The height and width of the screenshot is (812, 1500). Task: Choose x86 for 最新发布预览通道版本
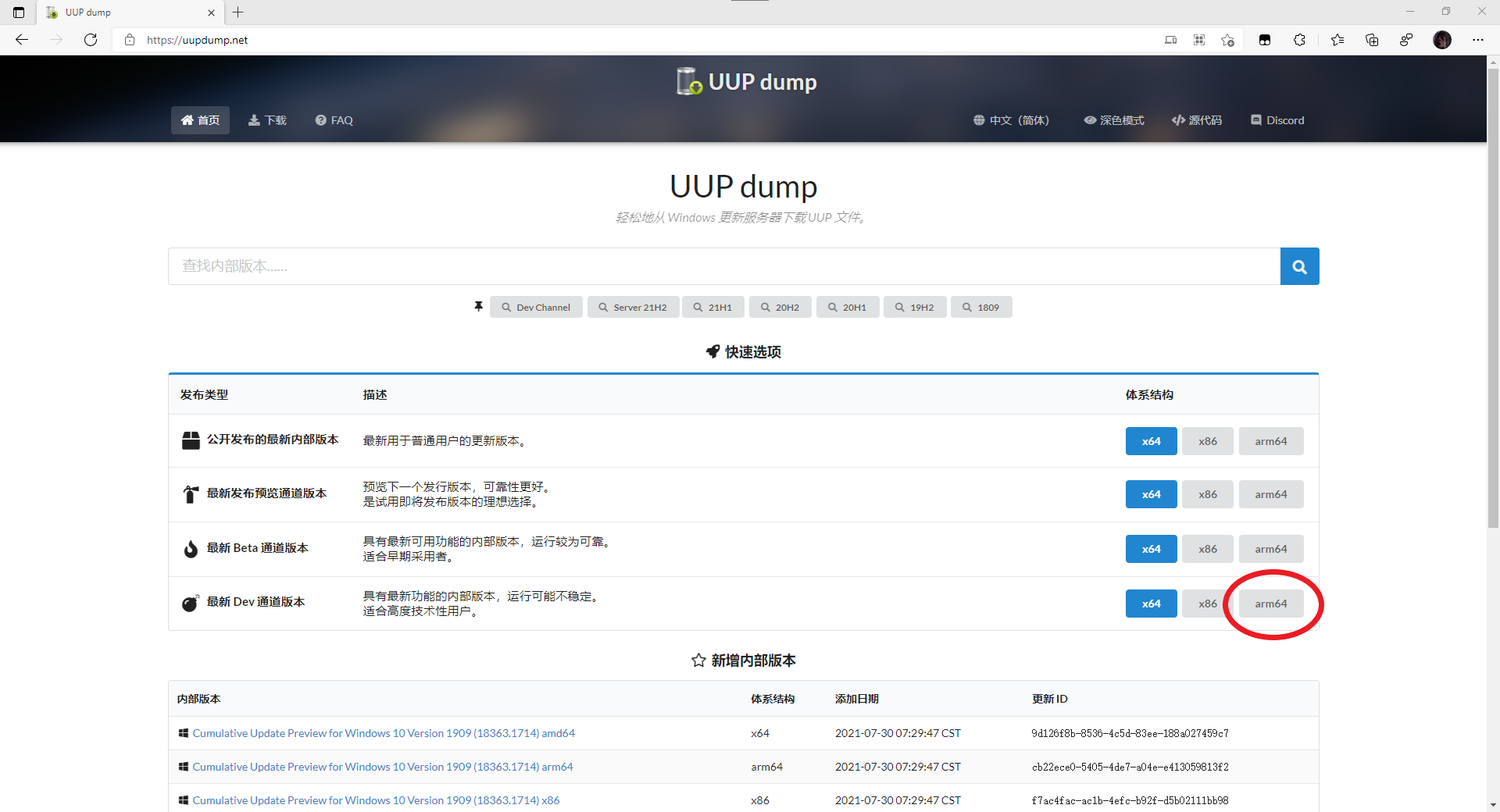[x=1208, y=494]
